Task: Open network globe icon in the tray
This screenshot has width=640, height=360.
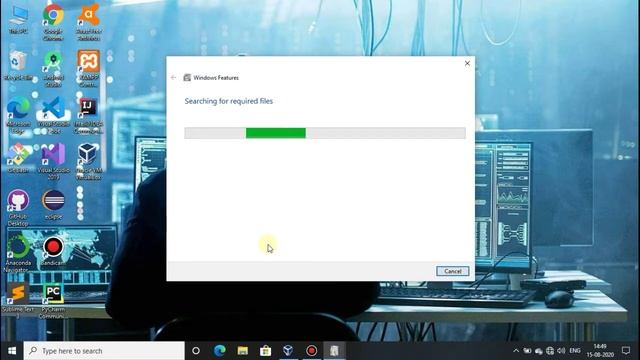Action: click(550, 351)
